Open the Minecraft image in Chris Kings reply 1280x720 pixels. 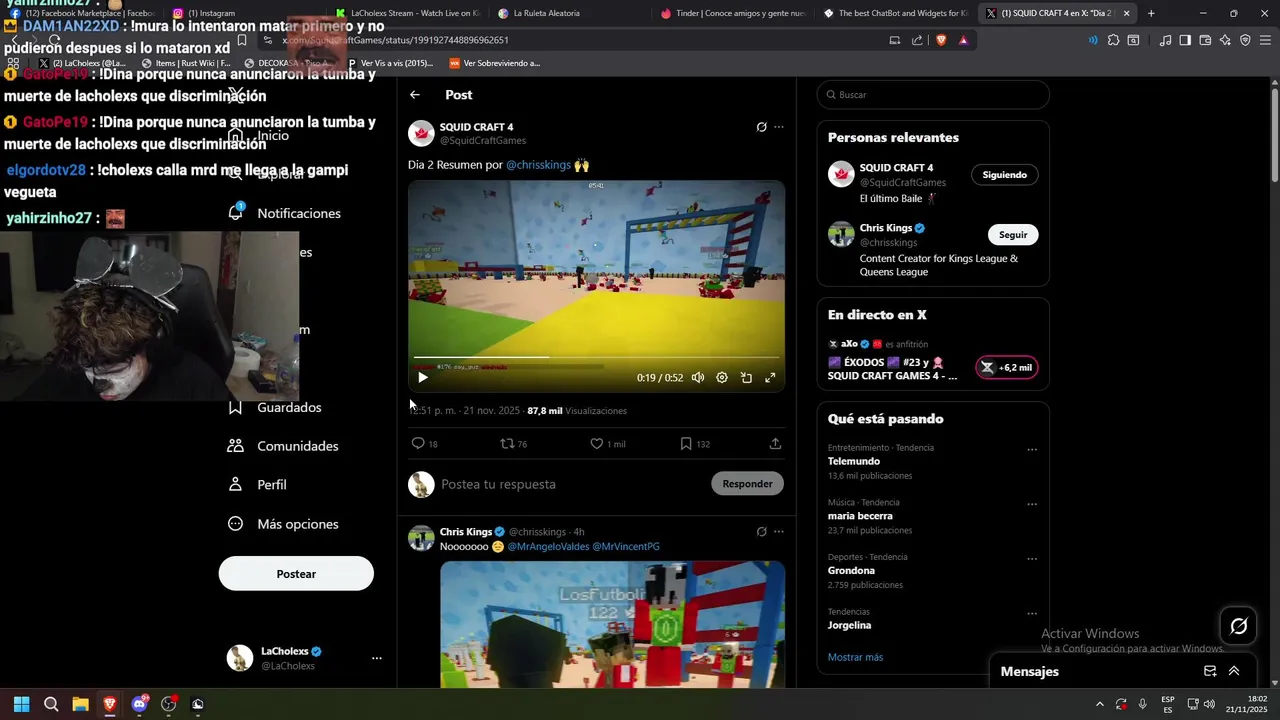point(612,624)
